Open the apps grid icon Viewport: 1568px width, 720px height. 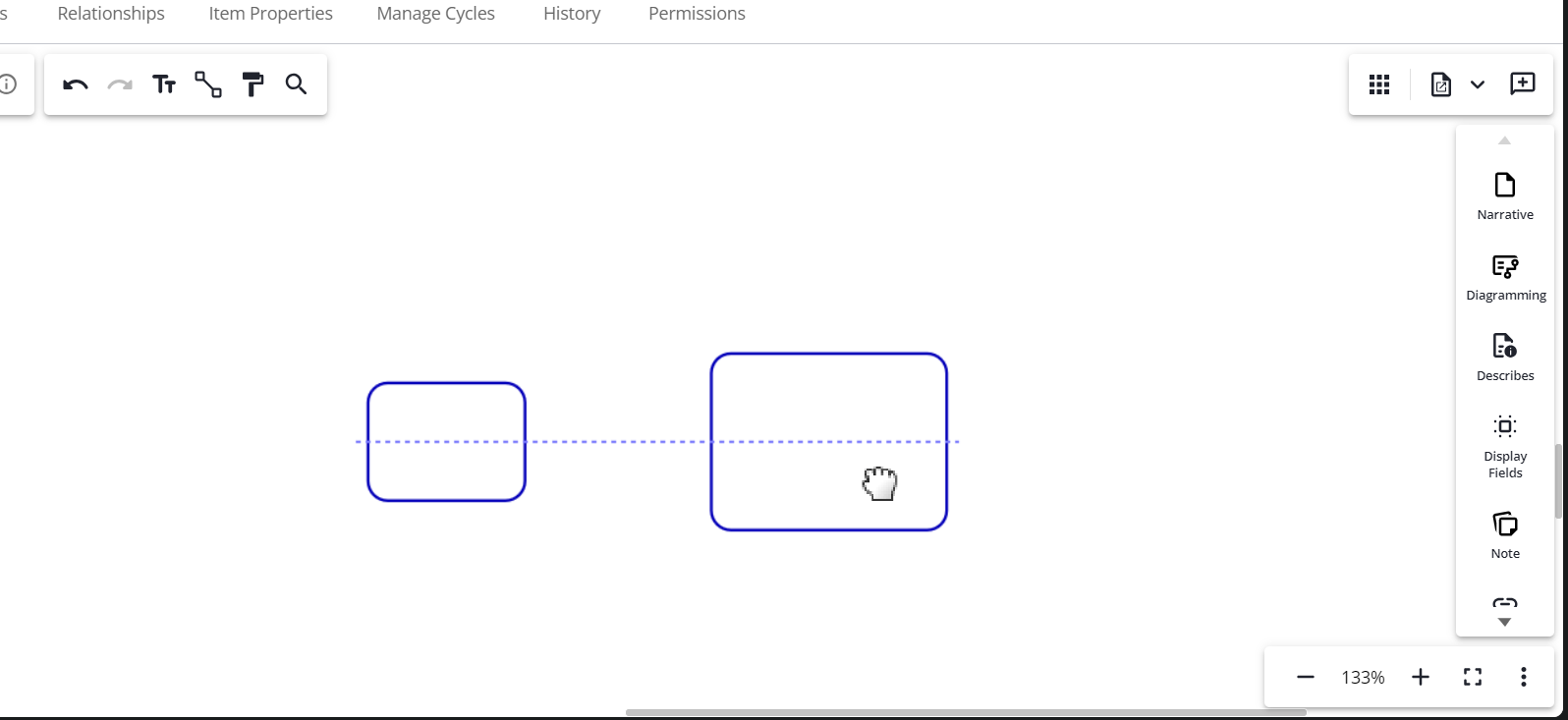click(1379, 85)
